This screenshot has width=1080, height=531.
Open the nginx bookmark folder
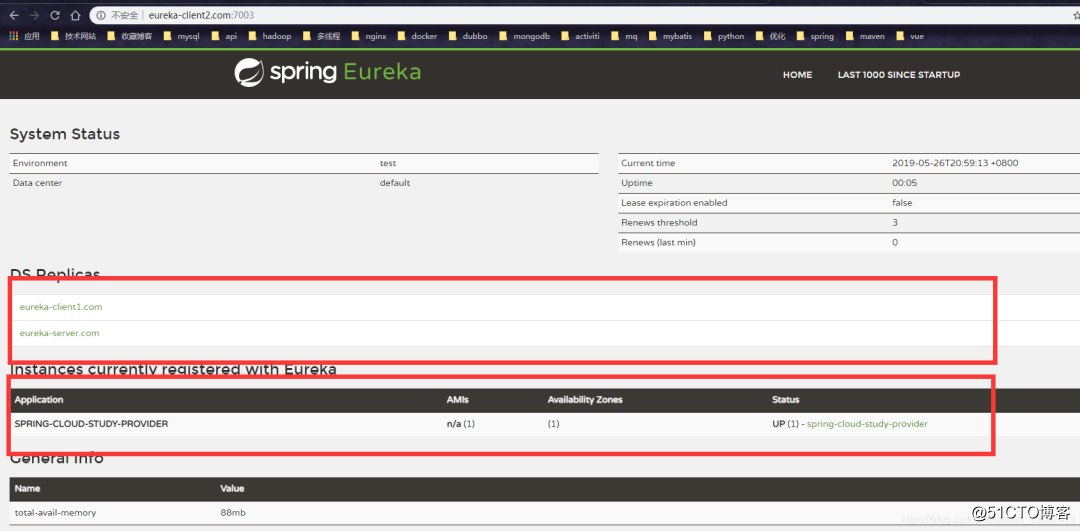click(x=368, y=37)
